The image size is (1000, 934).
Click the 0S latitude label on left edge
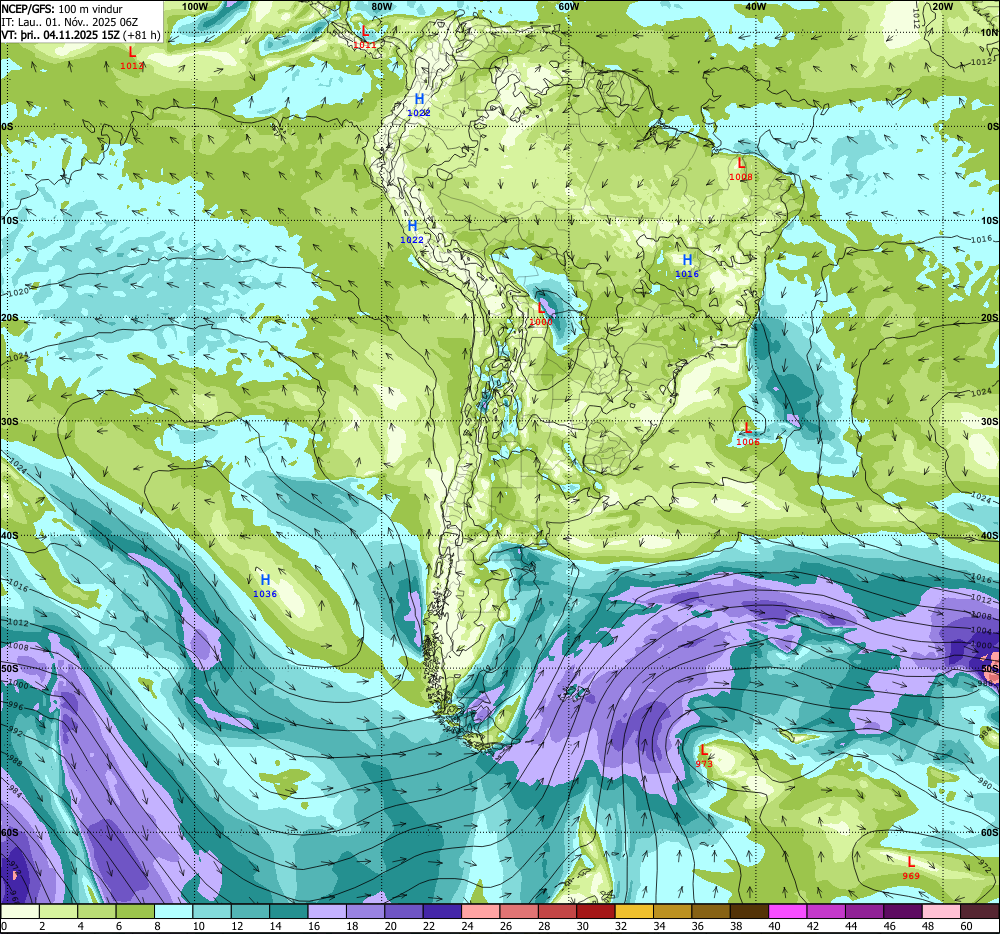coord(7,127)
